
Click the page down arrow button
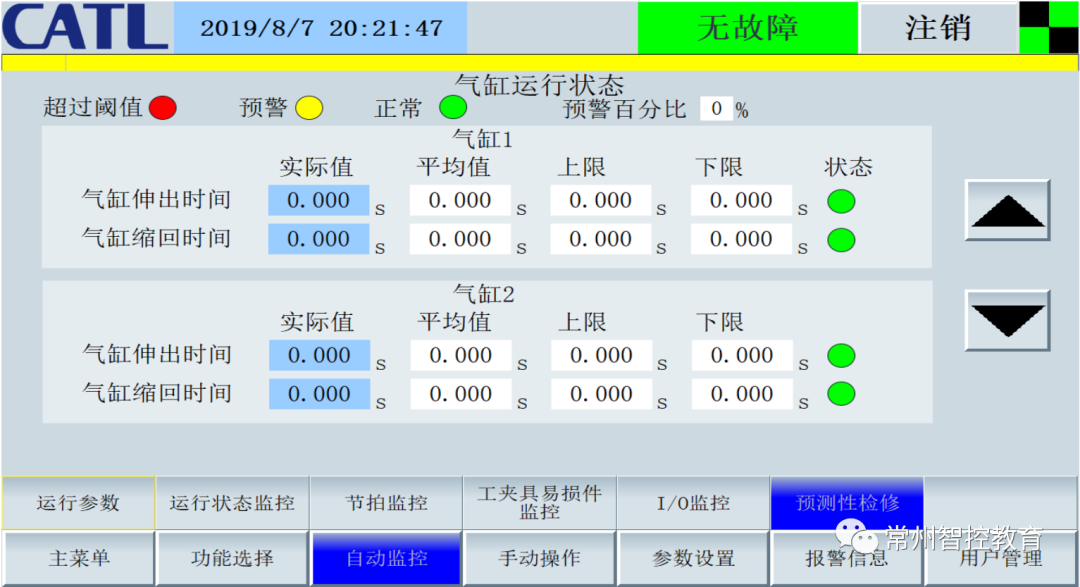[x=1007, y=320]
